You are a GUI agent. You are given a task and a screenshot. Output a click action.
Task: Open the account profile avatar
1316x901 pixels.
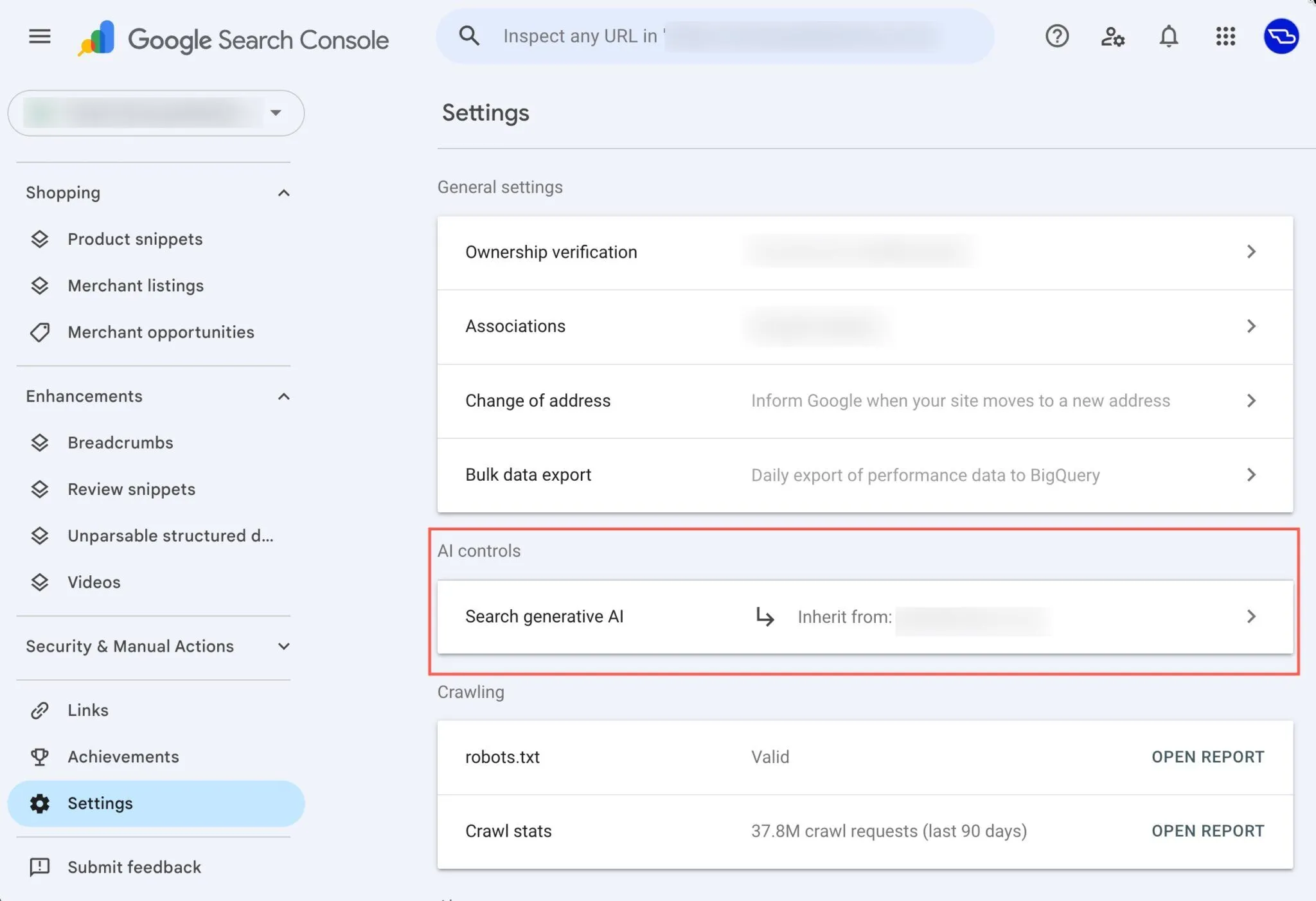click(x=1281, y=36)
